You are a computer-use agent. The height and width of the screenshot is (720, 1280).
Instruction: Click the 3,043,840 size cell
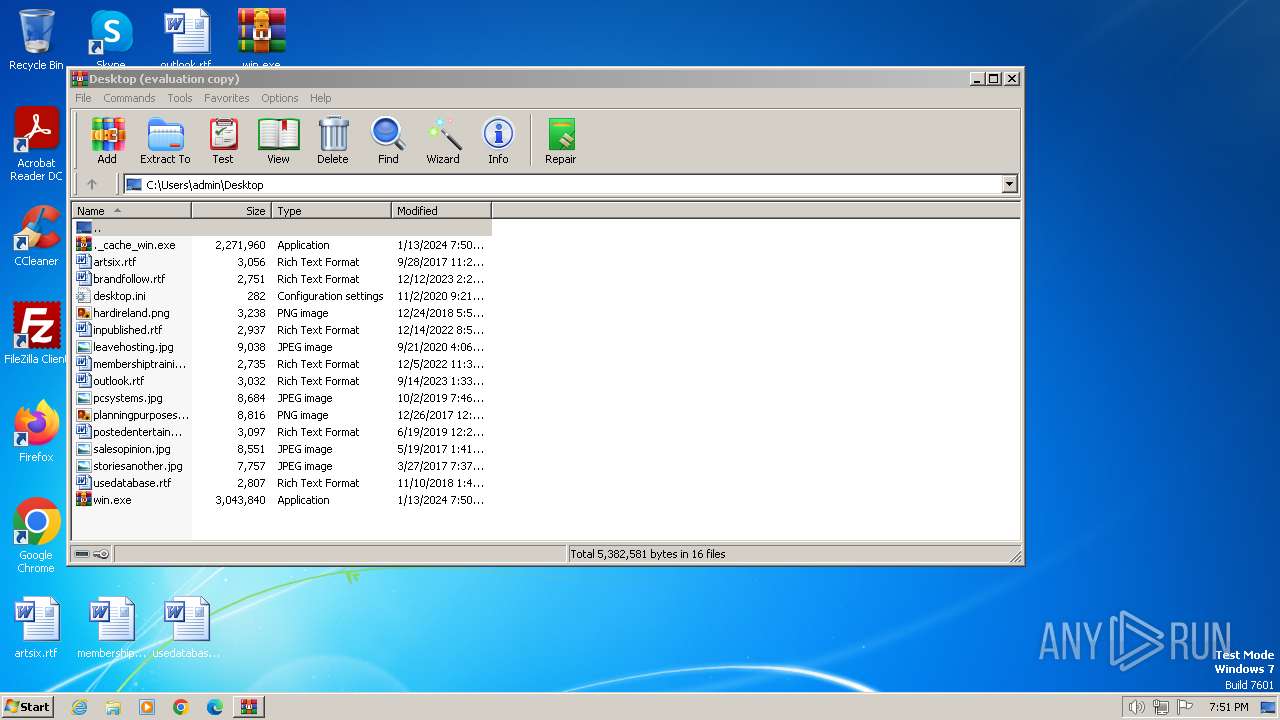(x=240, y=500)
